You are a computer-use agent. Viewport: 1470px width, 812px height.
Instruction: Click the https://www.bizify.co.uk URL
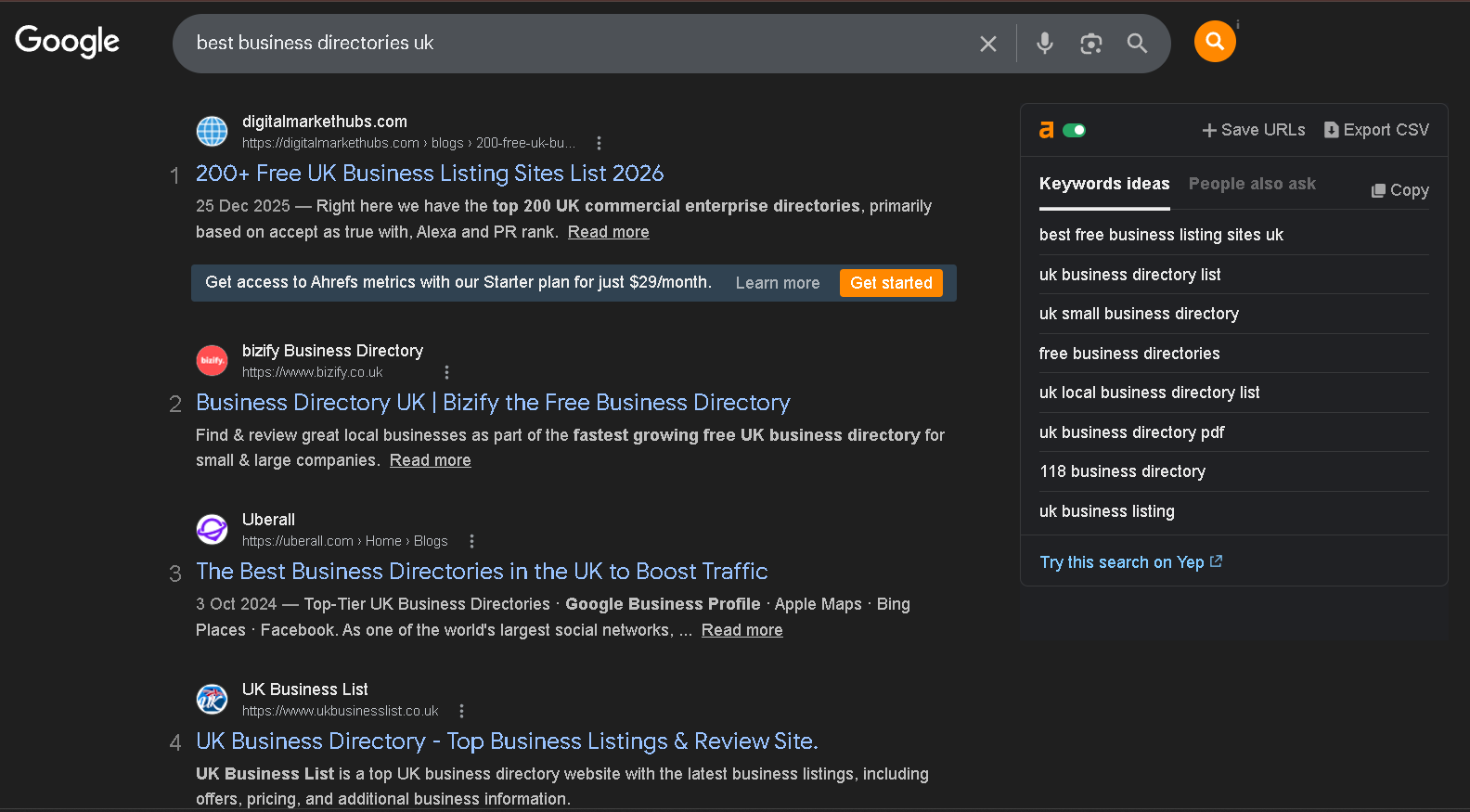coord(312,372)
